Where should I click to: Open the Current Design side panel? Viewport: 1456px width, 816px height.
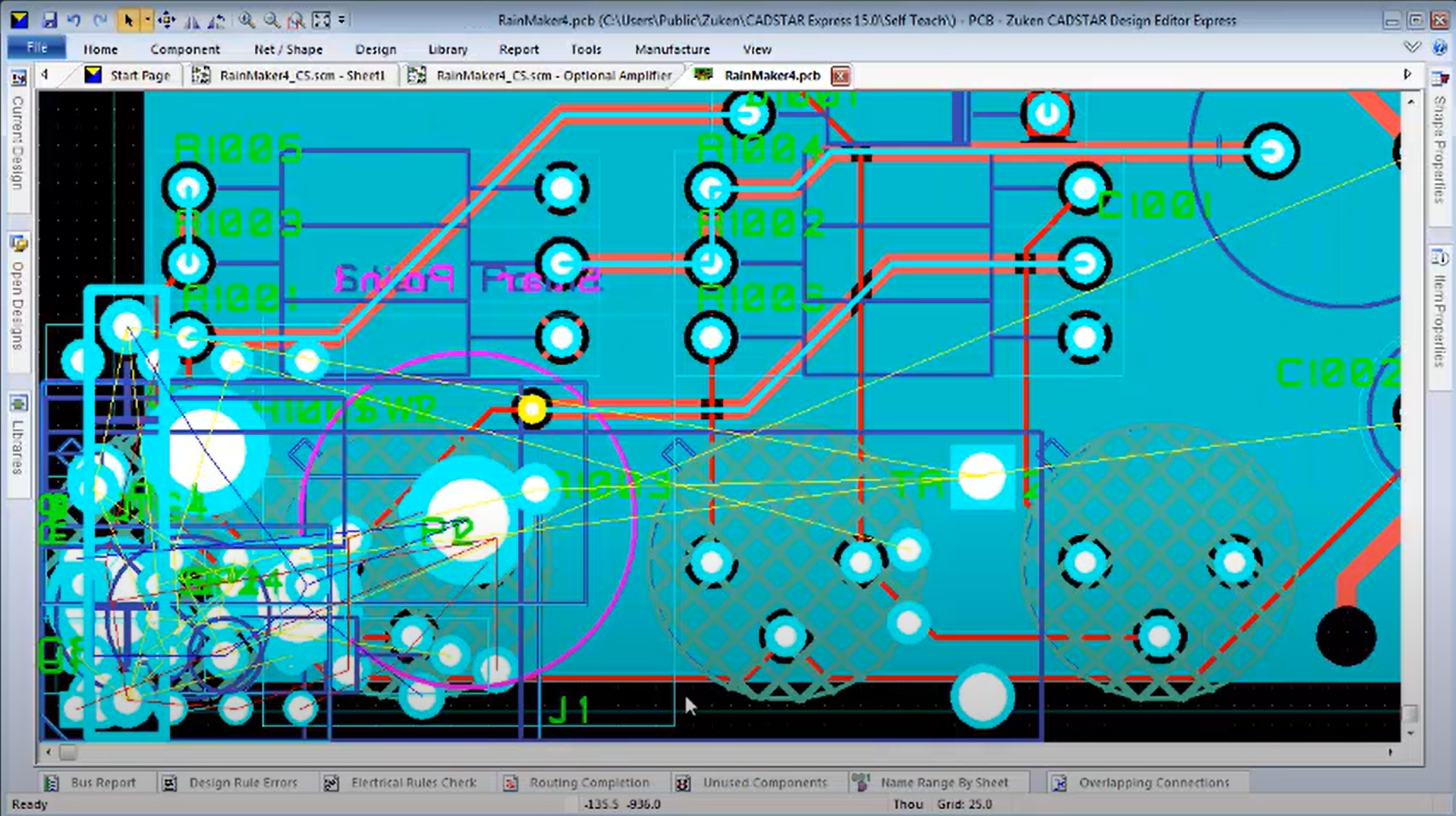coord(17,143)
